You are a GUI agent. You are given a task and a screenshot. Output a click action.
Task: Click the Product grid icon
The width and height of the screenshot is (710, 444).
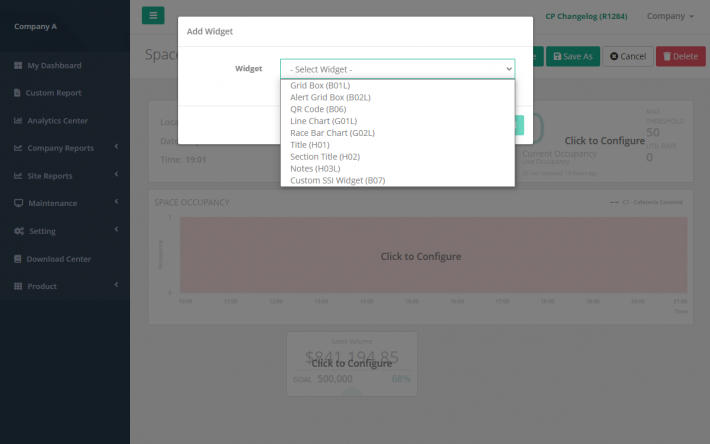(18, 287)
